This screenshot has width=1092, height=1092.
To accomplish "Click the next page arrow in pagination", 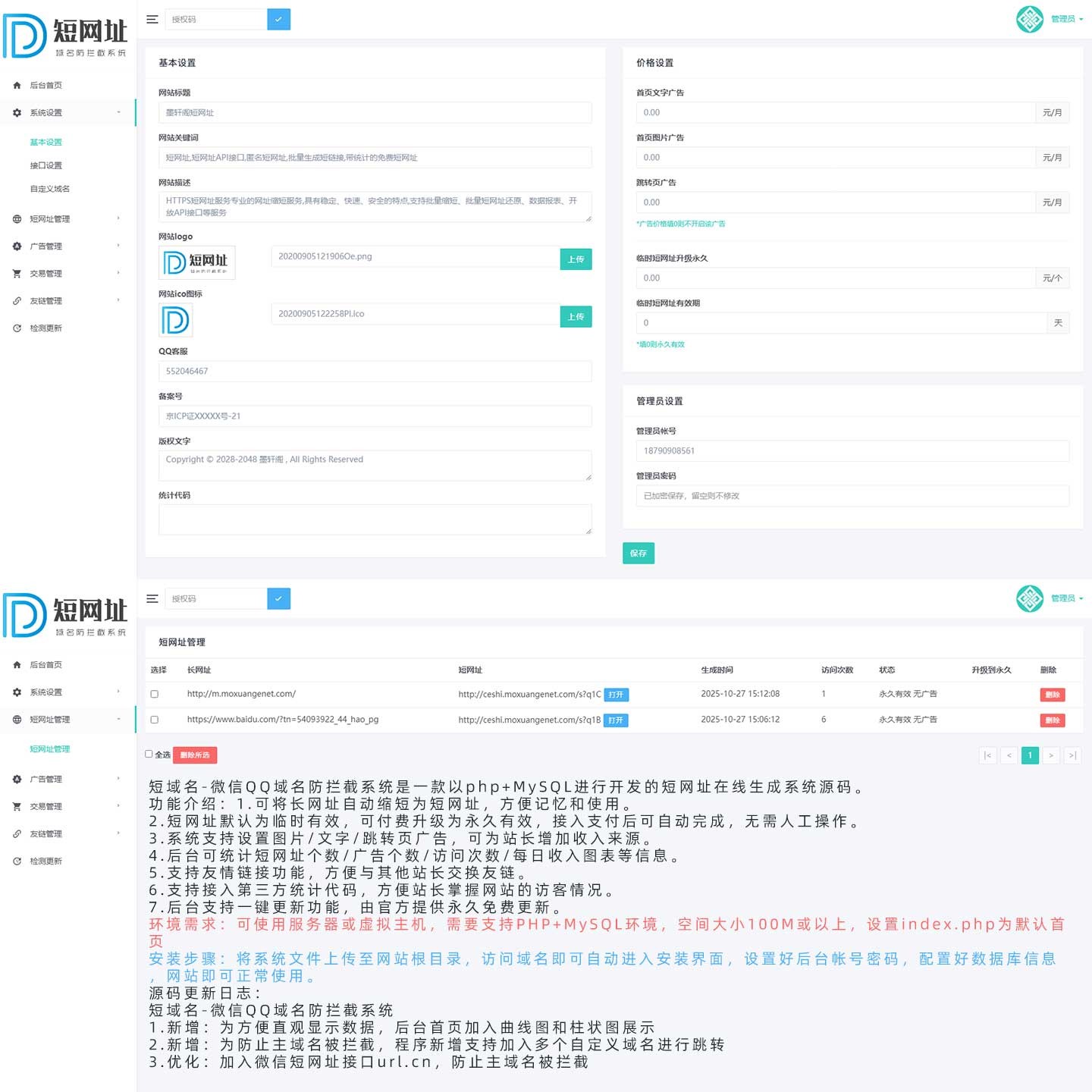I will [x=1051, y=755].
